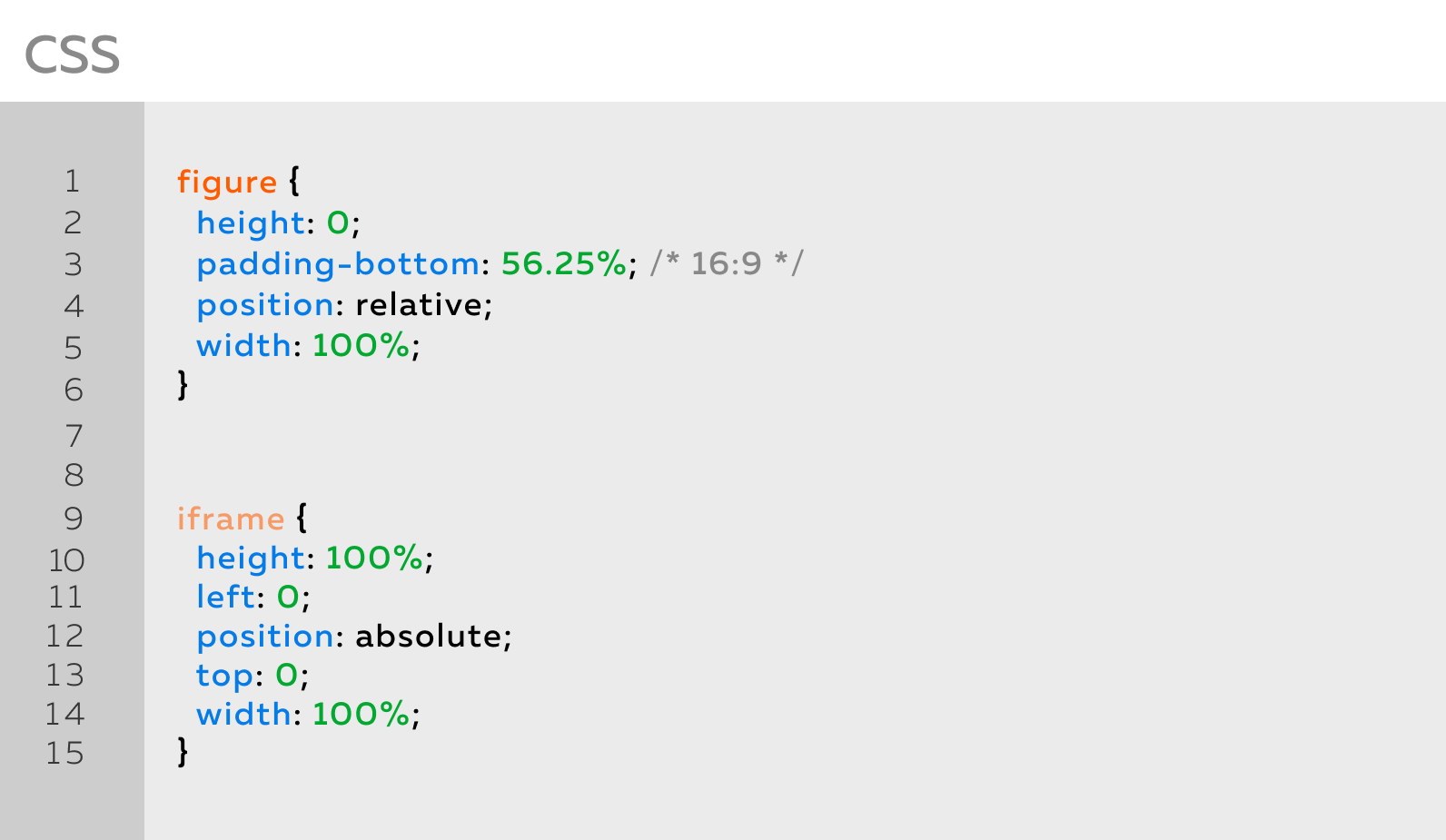Screen dimensions: 1446x840
Task: Click the height property under figure
Action: (x=251, y=222)
